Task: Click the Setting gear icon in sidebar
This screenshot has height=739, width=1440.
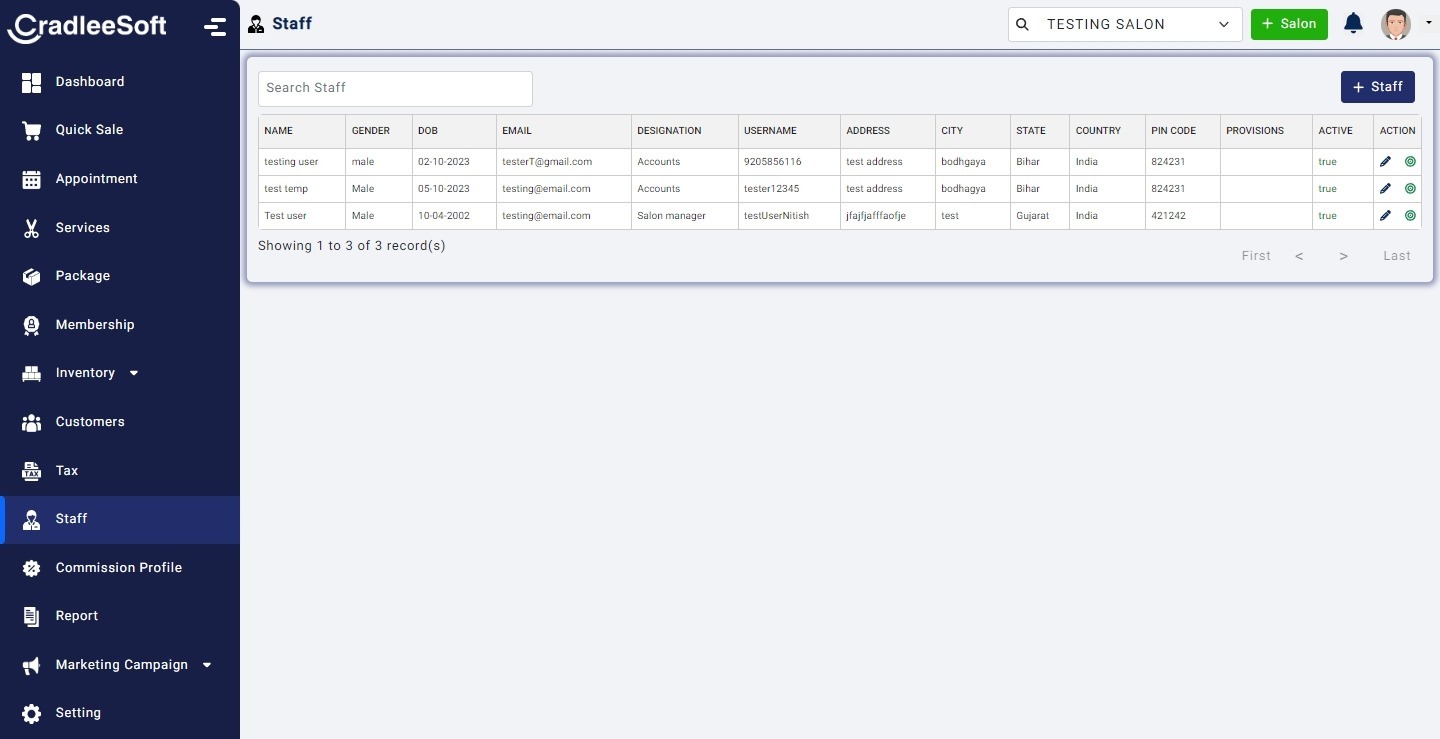Action: pyautogui.click(x=32, y=713)
